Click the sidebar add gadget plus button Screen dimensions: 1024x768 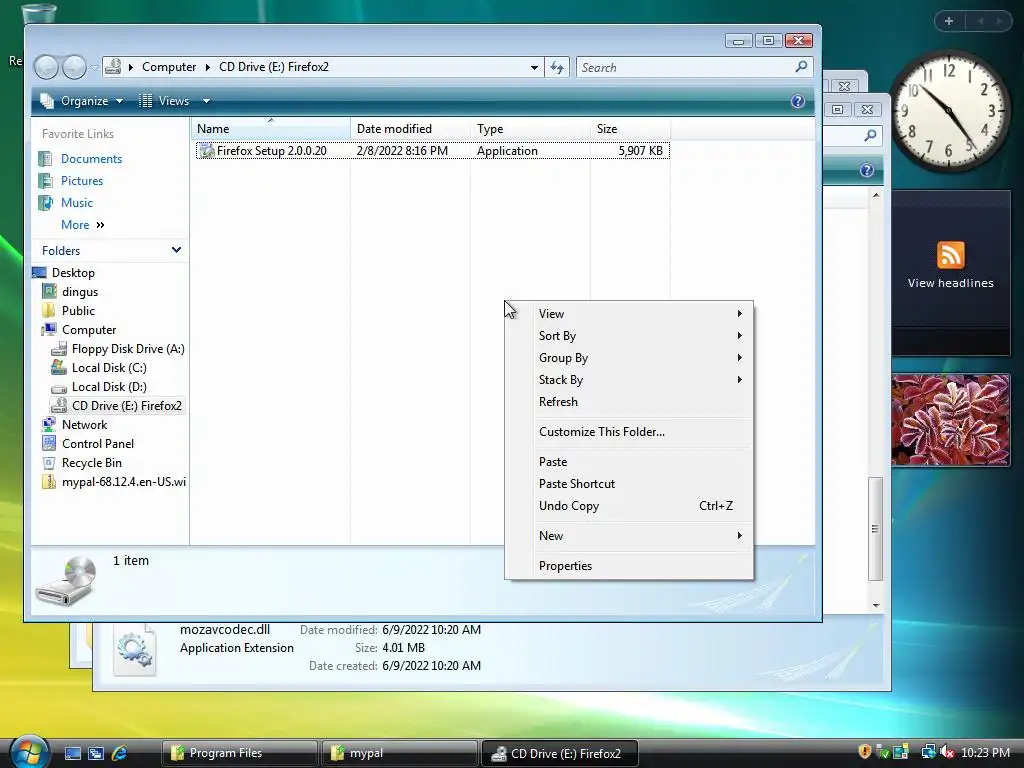pyautogui.click(x=948, y=22)
